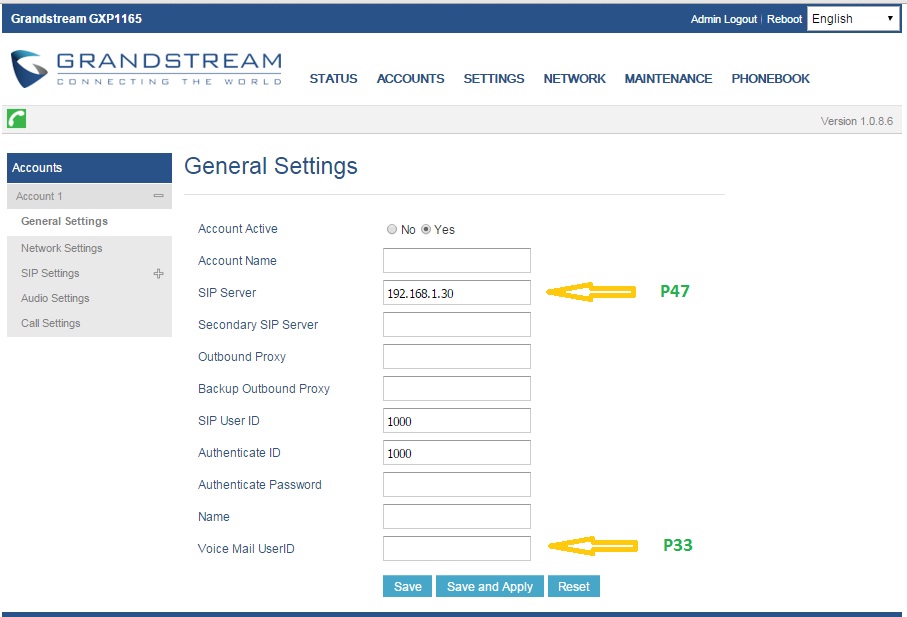This screenshot has height=617, width=907.
Task: Click the General Settings page heading
Action: [271, 166]
